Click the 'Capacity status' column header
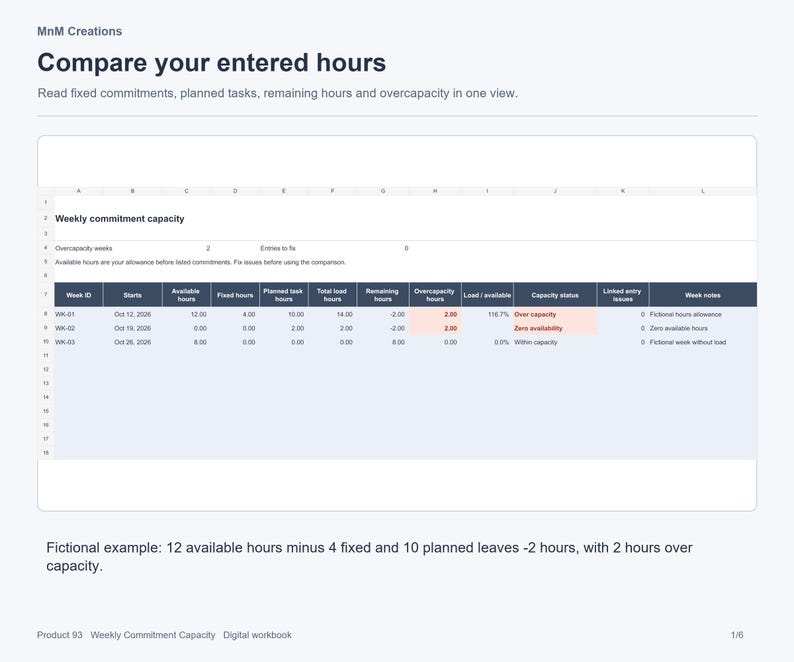The width and height of the screenshot is (794, 662). tap(555, 295)
